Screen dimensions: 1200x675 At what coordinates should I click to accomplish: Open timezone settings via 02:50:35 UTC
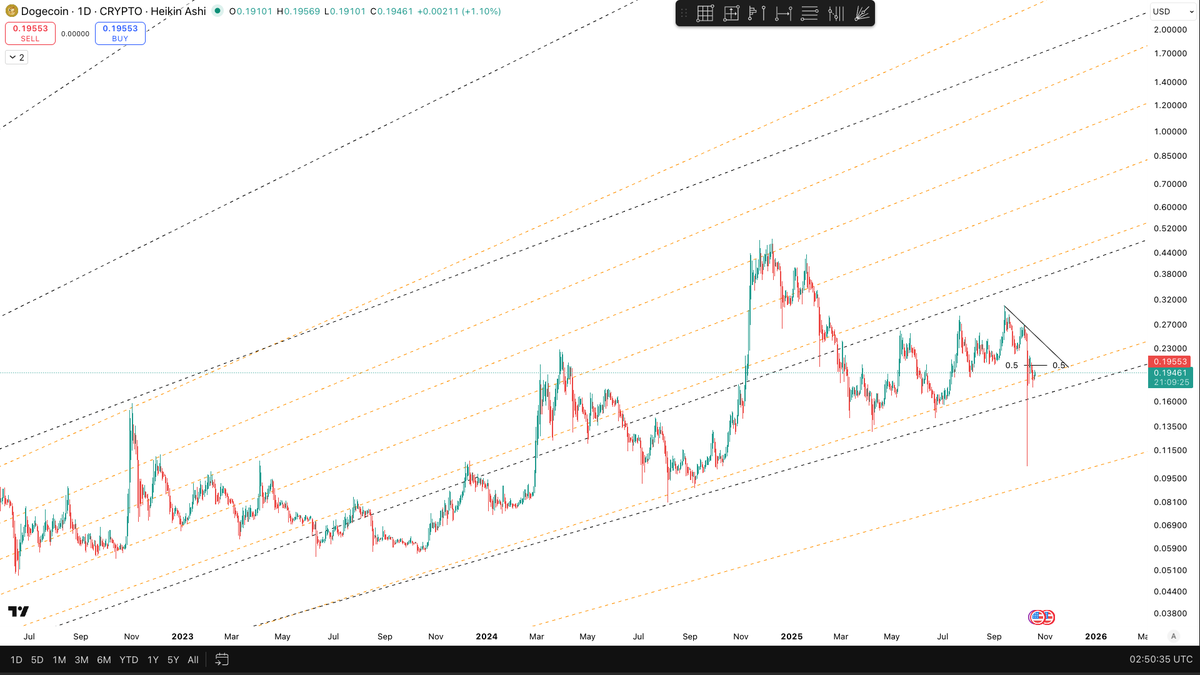click(1160, 660)
